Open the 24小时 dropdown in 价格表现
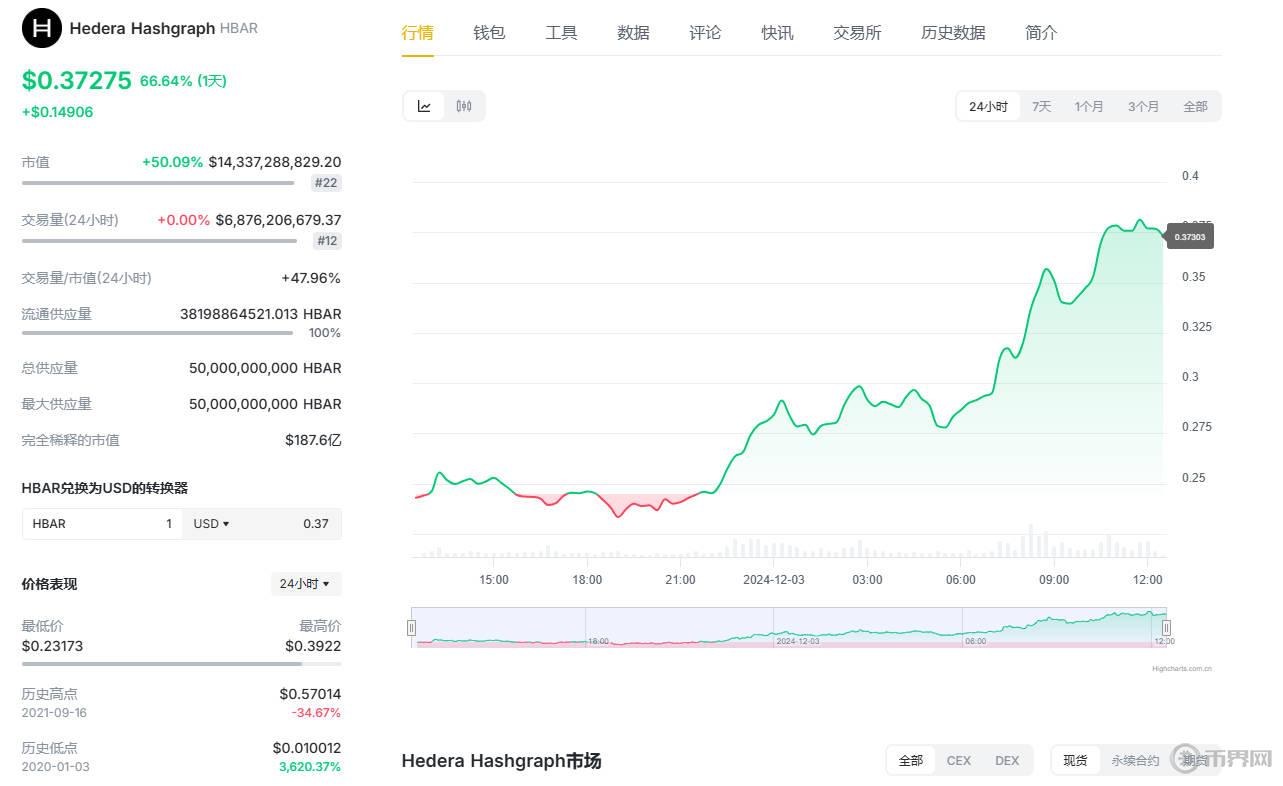Screen dimensions: 1283x786 (x=306, y=583)
